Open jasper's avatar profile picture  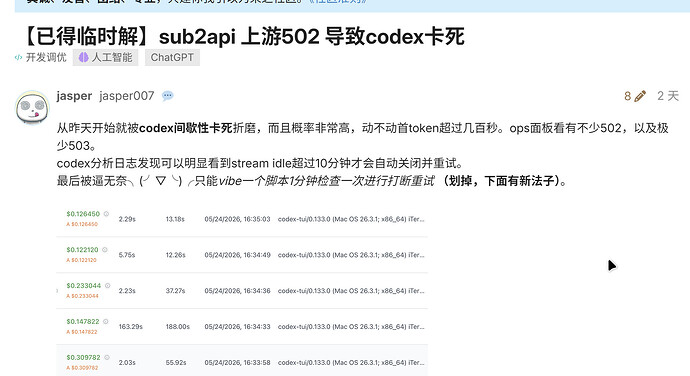[32, 107]
